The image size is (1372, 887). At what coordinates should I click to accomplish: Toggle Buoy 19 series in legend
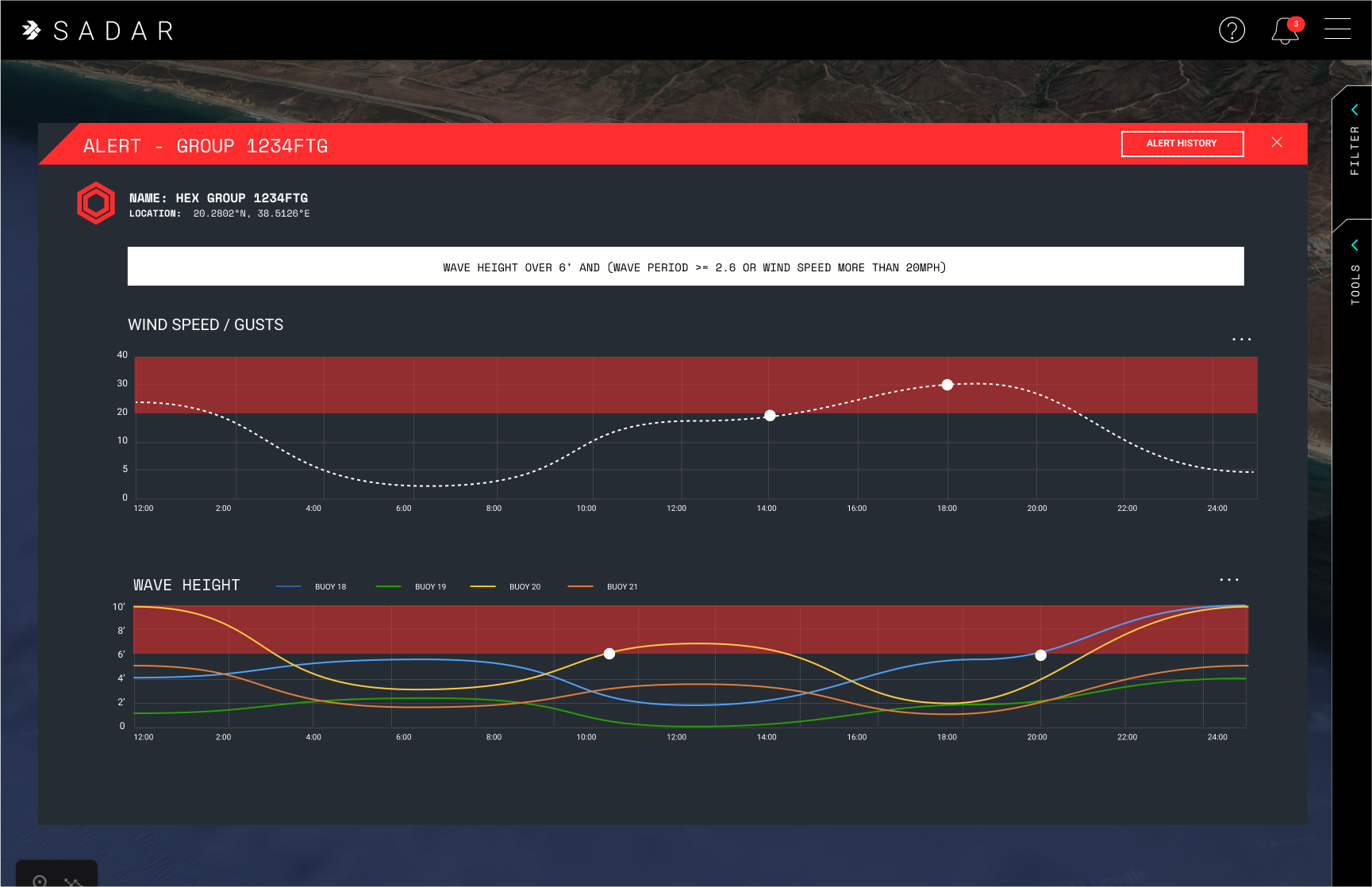coord(412,587)
